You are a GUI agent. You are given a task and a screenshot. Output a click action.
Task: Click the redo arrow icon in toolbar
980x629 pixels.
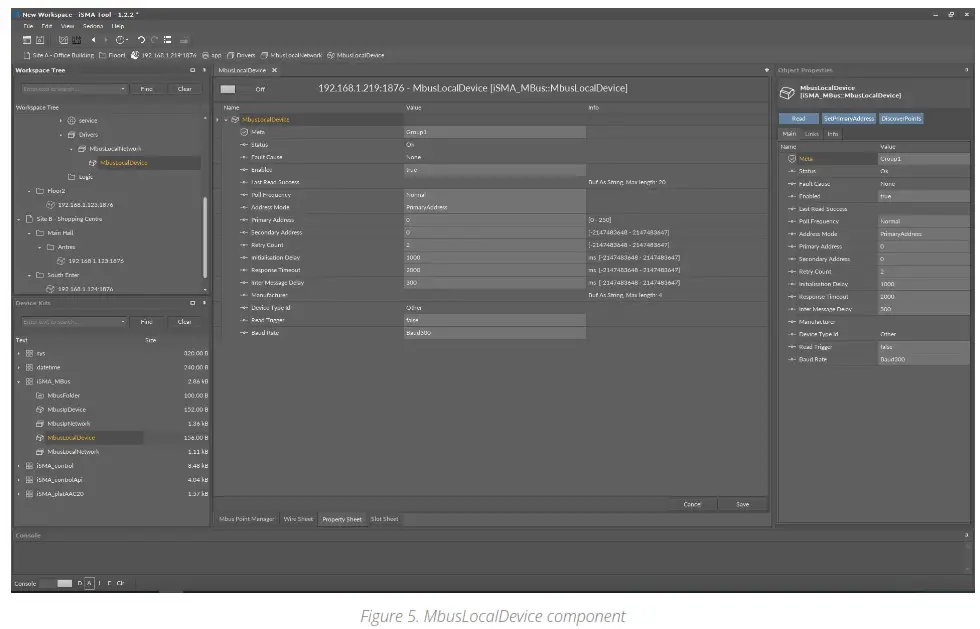(154, 40)
